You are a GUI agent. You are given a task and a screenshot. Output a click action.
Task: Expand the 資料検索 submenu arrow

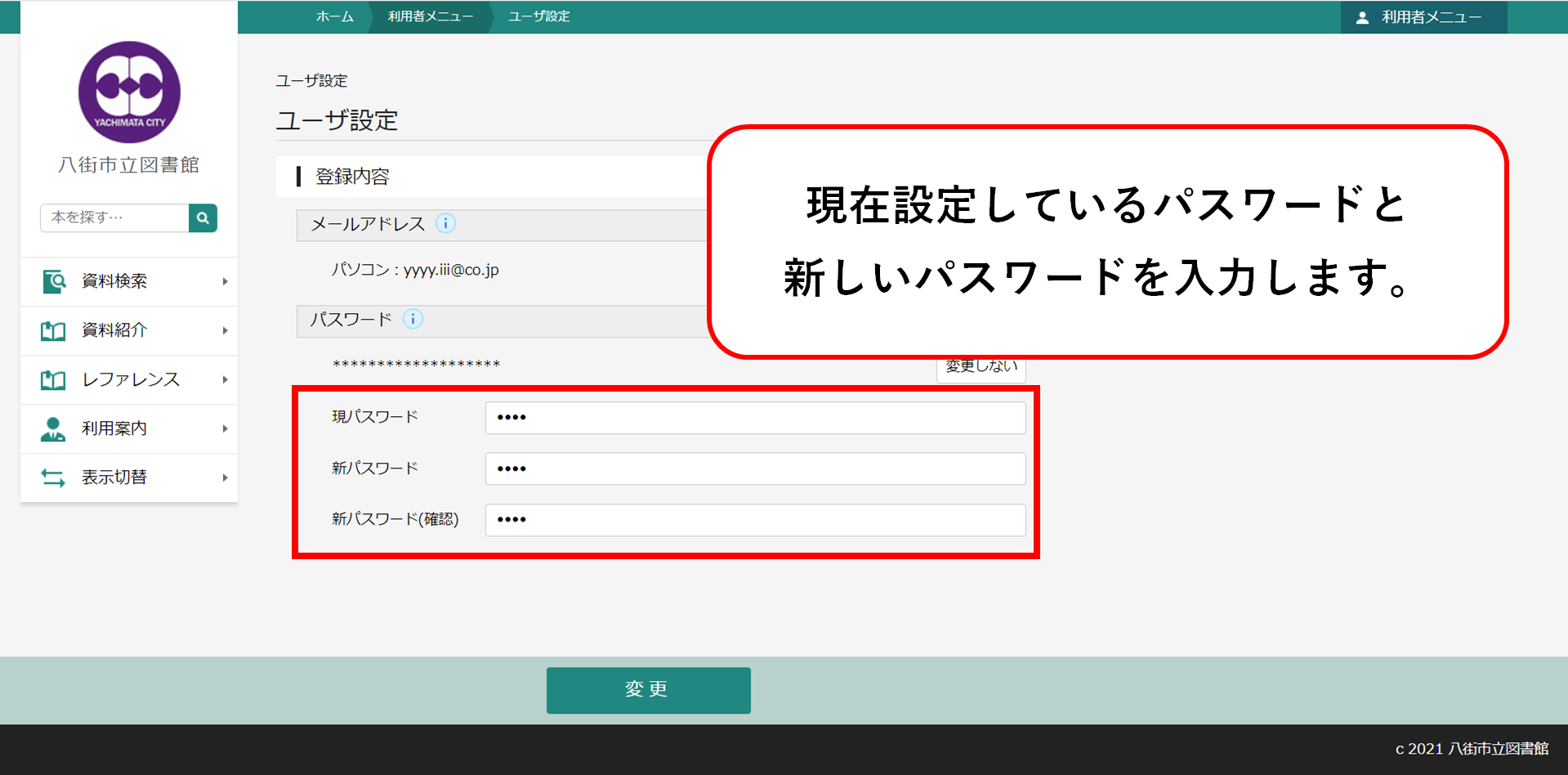(x=225, y=281)
